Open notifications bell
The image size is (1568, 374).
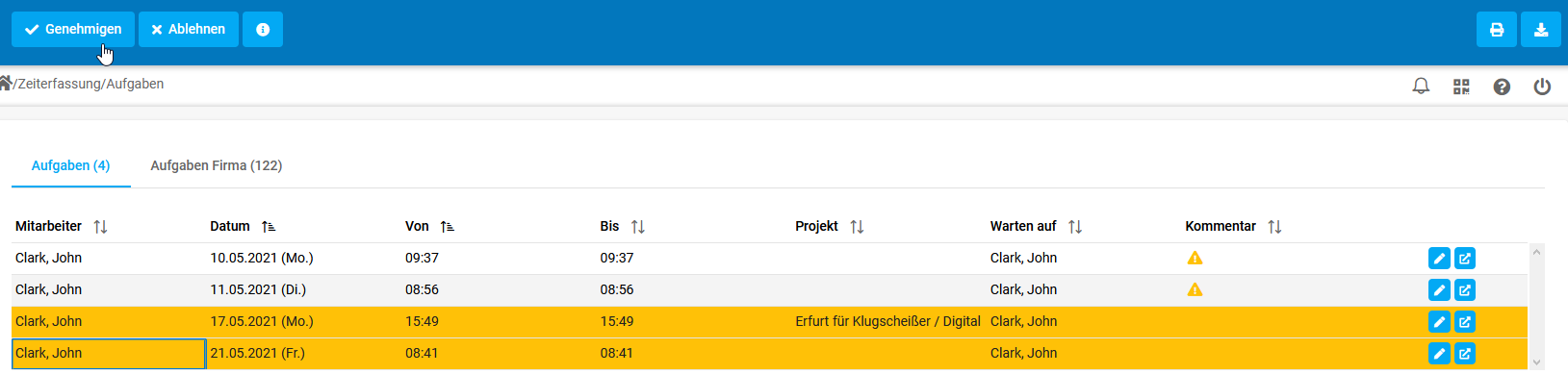1421,87
